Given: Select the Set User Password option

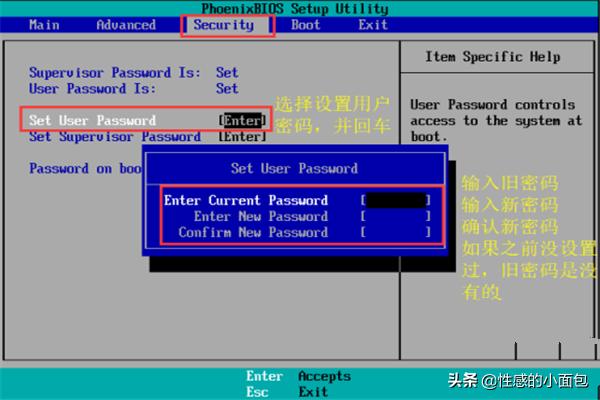Looking at the screenshot, I should pyautogui.click(x=92, y=120).
